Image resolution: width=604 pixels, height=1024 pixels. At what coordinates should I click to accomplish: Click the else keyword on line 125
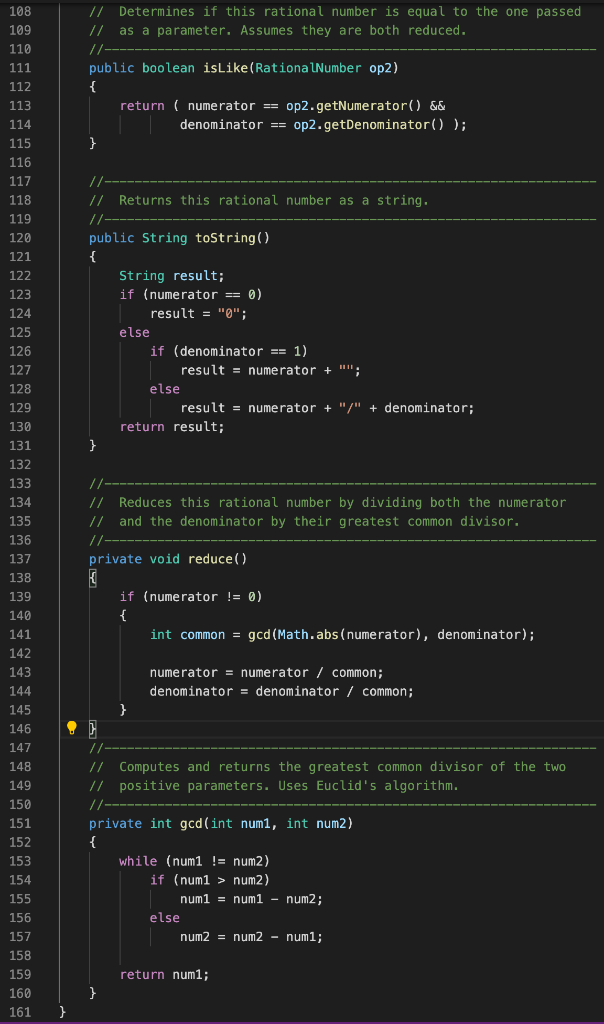[135, 332]
